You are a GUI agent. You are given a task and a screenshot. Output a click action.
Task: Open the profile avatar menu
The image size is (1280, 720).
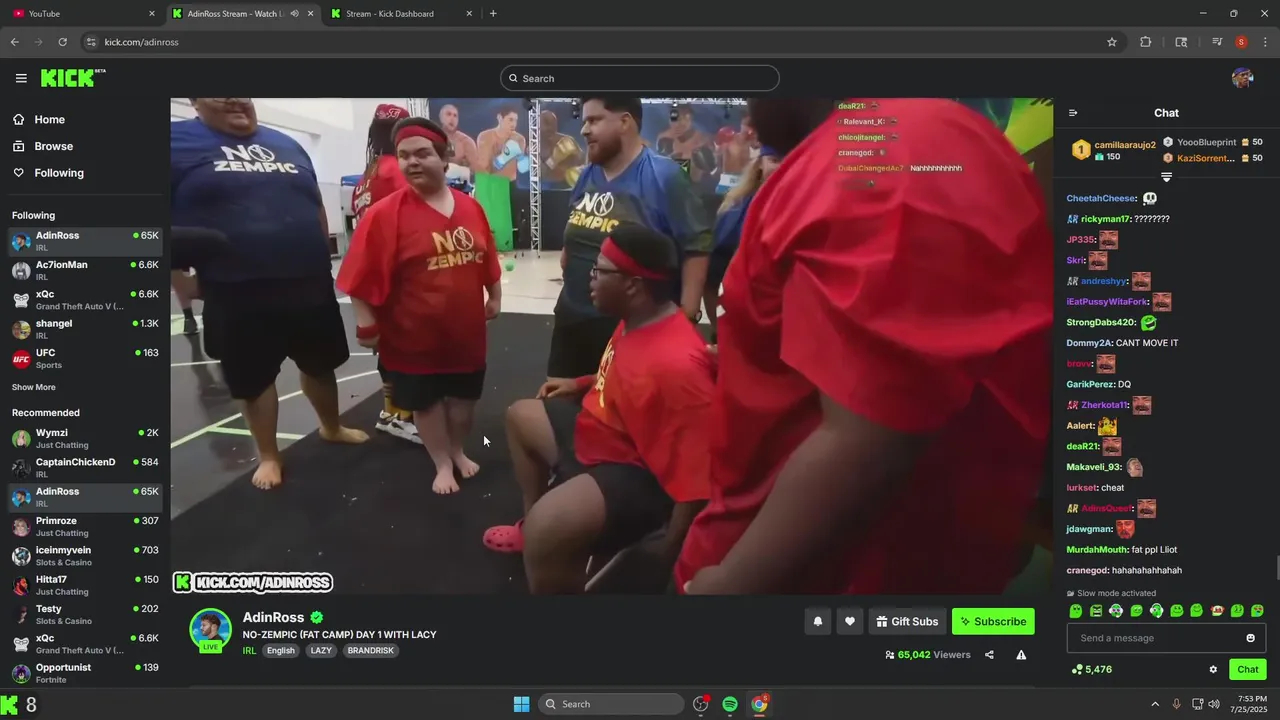pos(1242,78)
